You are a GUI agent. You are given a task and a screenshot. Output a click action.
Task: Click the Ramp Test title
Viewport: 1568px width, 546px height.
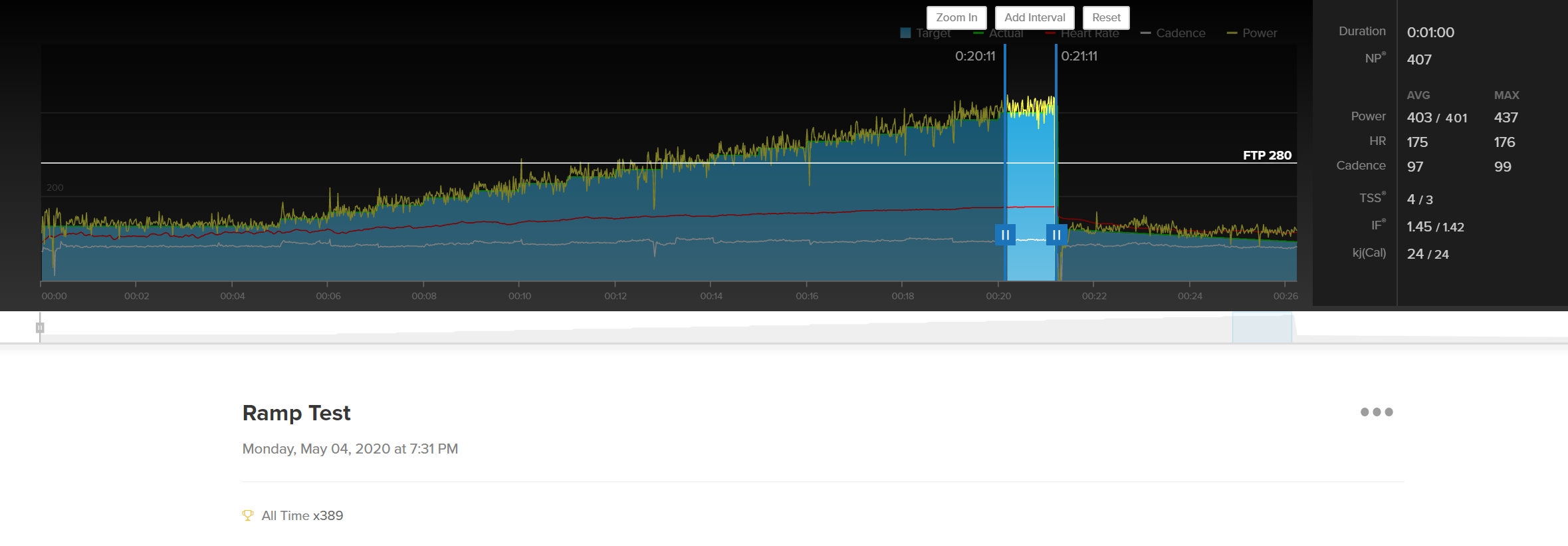tap(296, 413)
